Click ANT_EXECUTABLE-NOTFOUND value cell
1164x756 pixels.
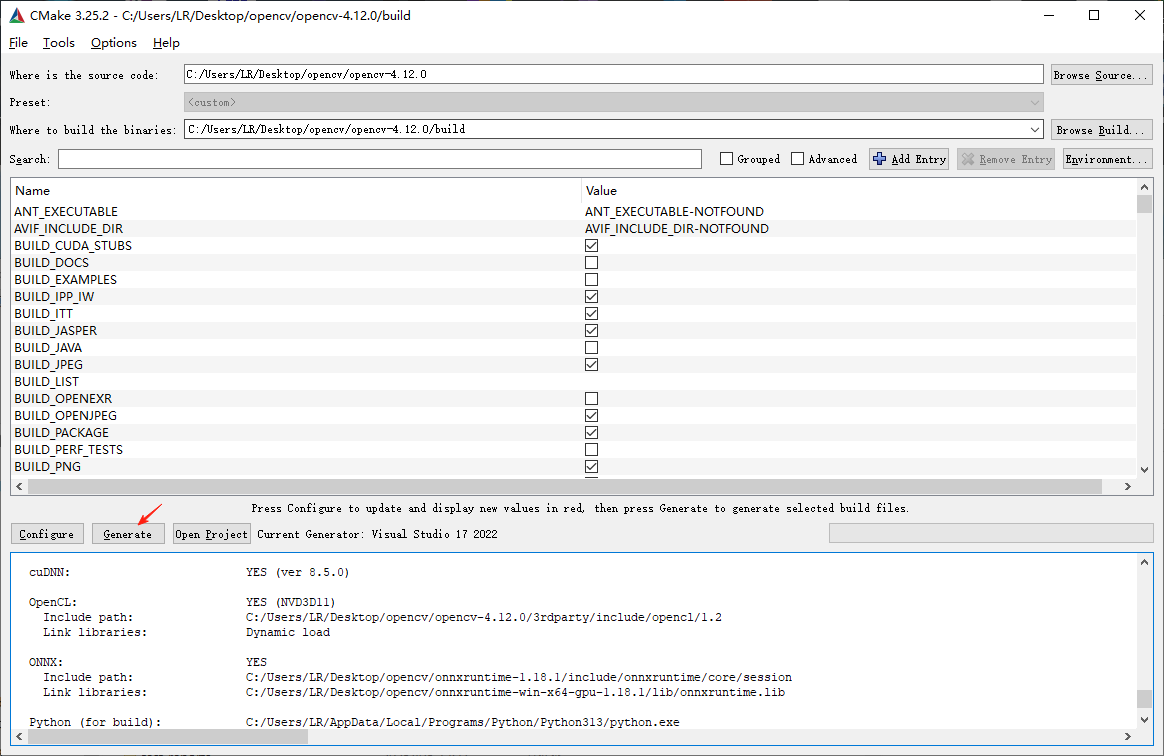[x=674, y=212]
